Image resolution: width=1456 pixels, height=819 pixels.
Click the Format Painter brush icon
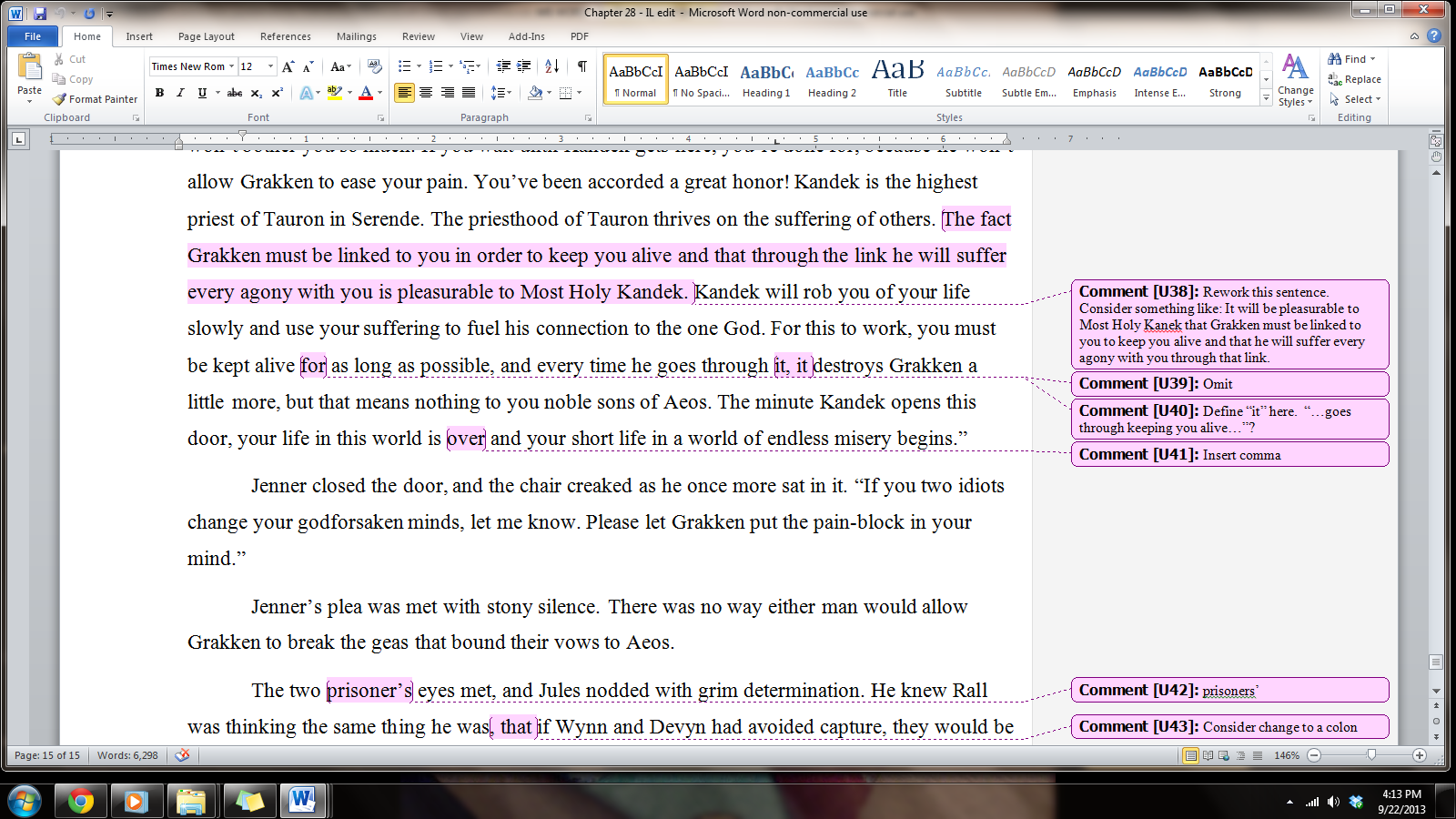pyautogui.click(x=60, y=99)
